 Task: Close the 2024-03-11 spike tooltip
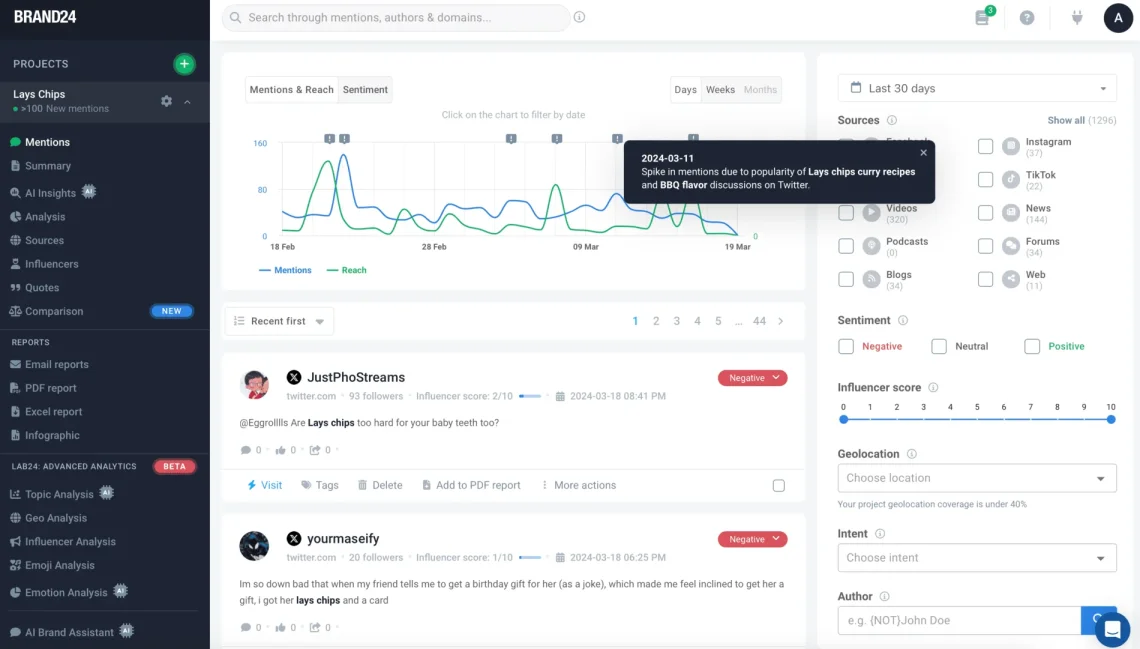tap(923, 153)
